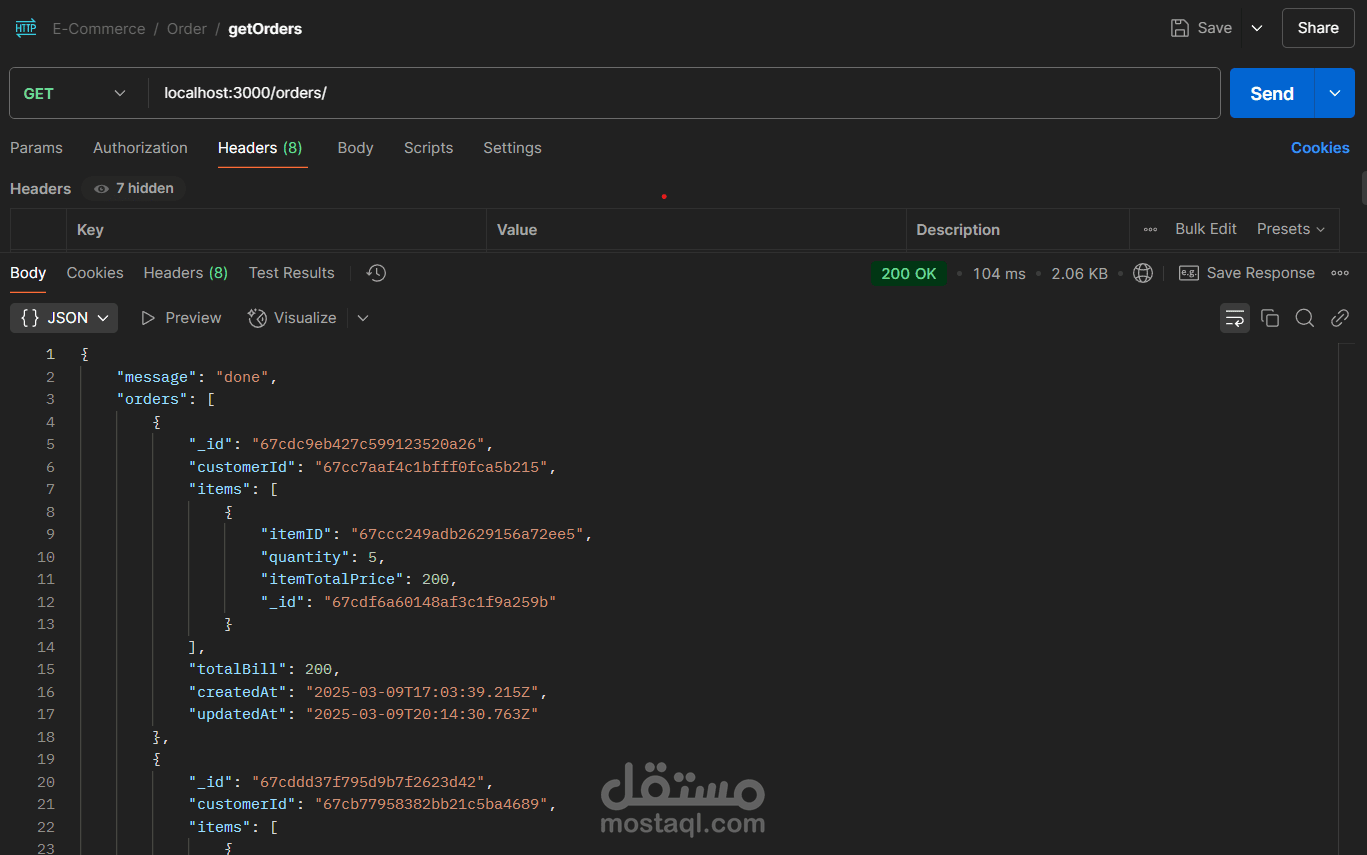Save the response as an example
Viewport: 1367px width, 855px height.
(1247, 272)
